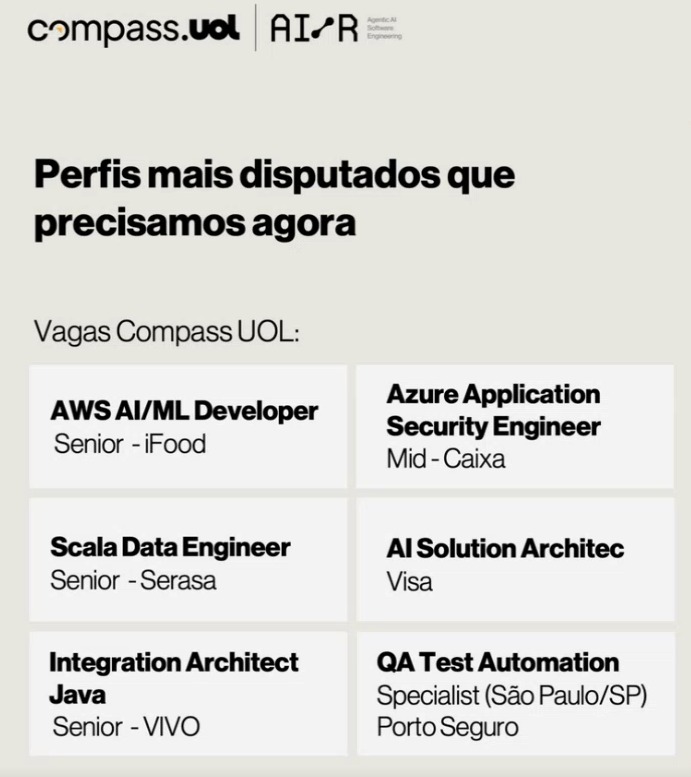Open the QA Test Automation job title
This screenshot has width=691, height=777.
tap(497, 662)
